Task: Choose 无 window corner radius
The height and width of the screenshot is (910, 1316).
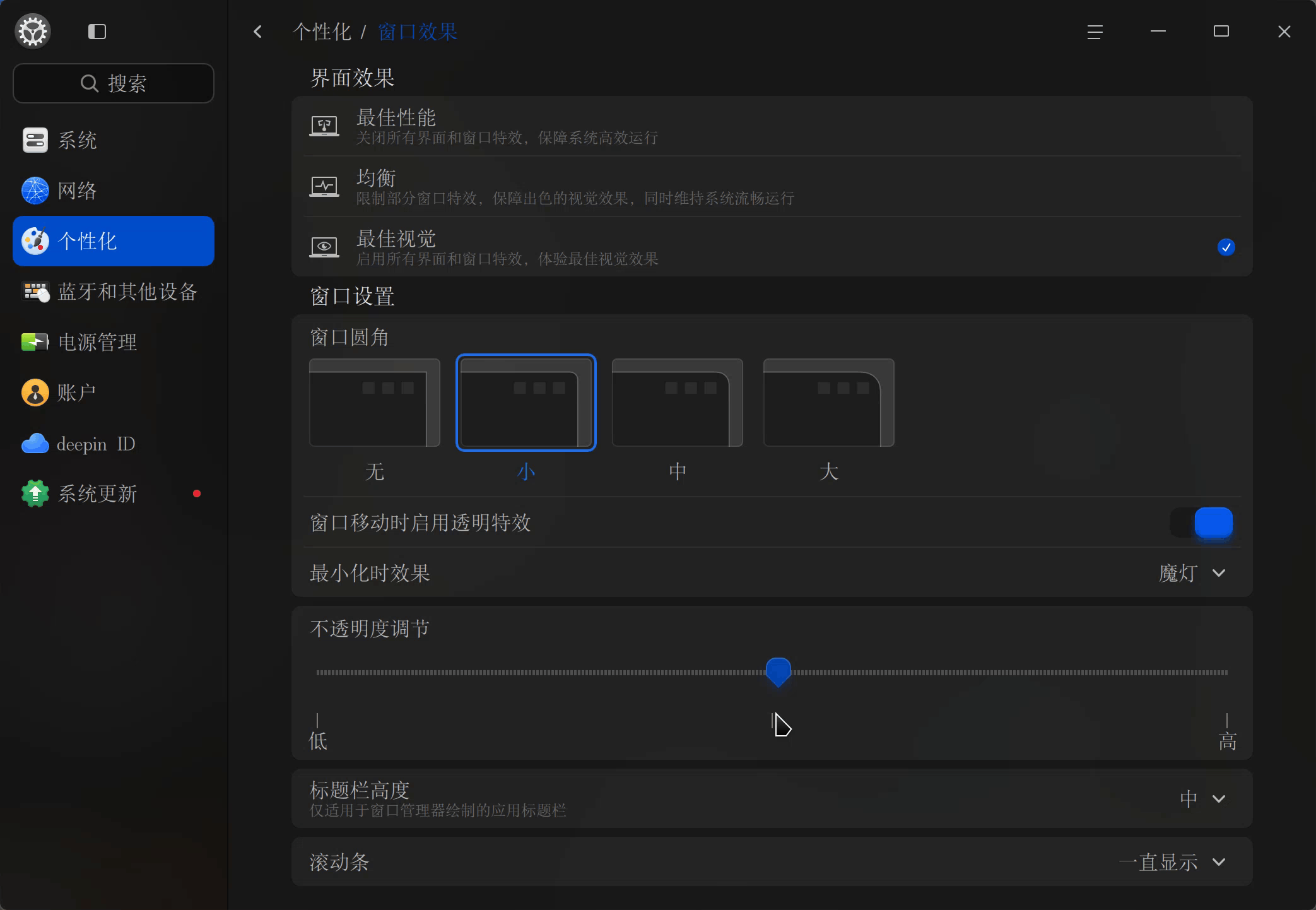Action: coord(375,403)
